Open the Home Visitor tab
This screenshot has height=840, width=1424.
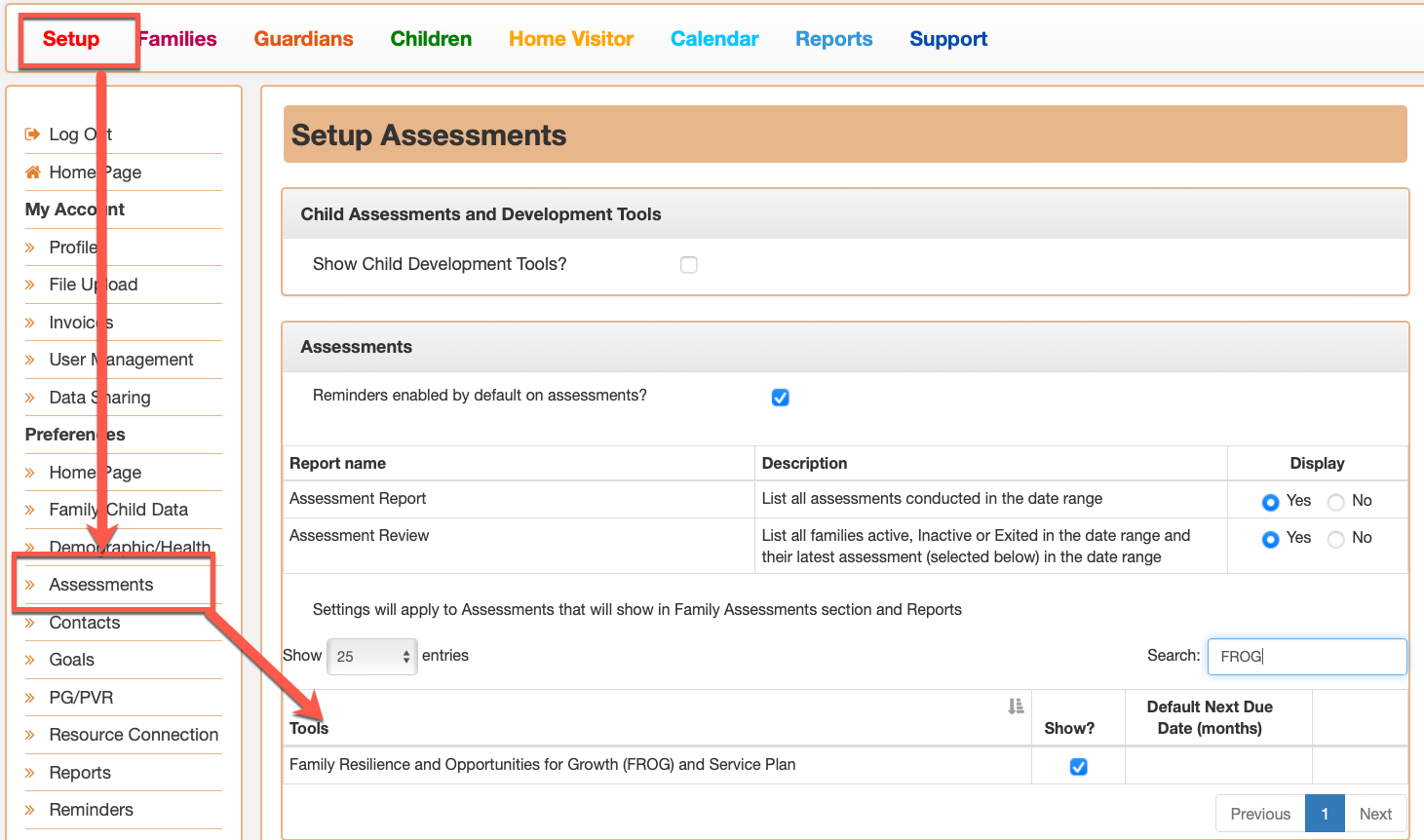(x=571, y=39)
